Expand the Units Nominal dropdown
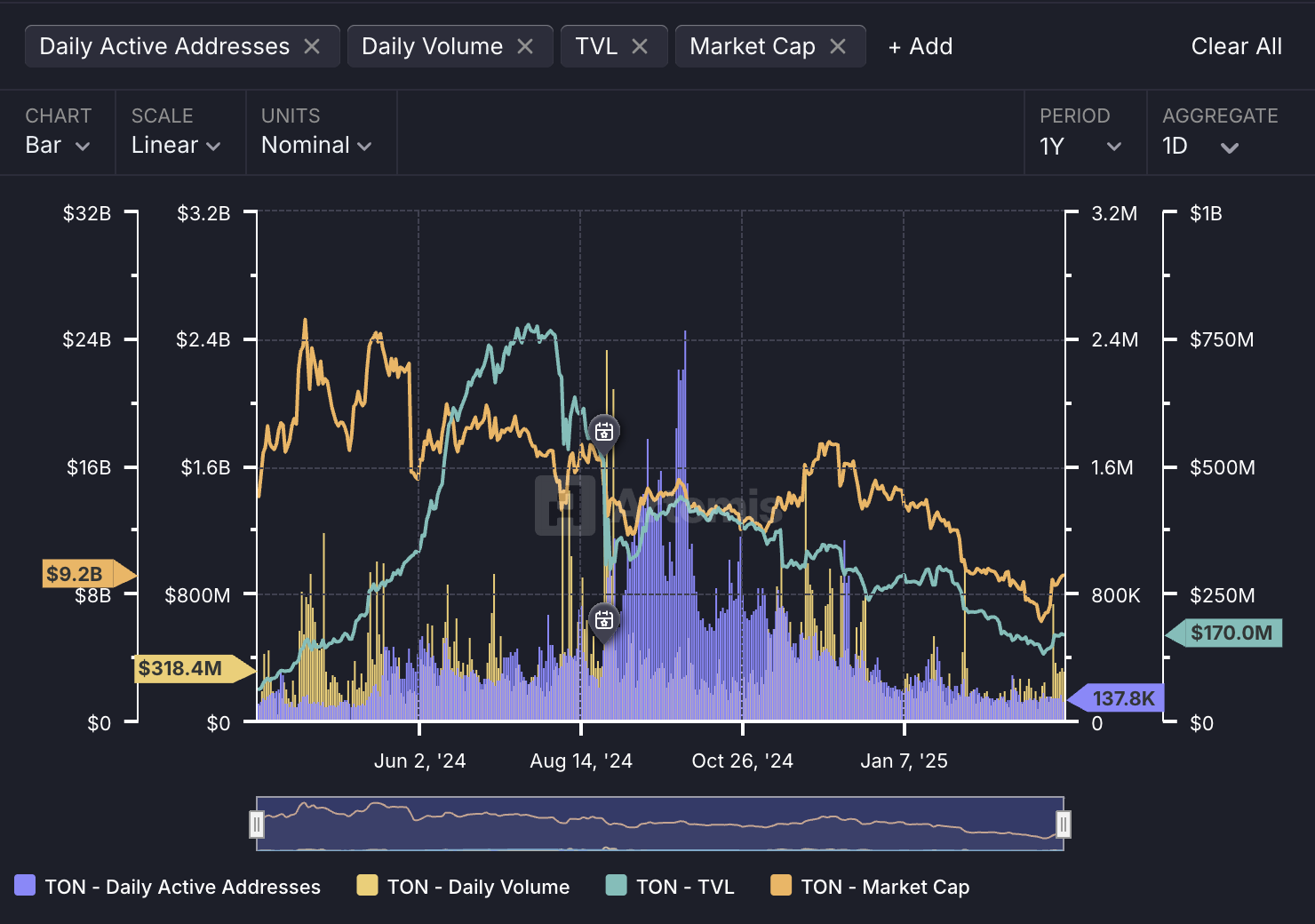The image size is (1315, 924). 316,146
